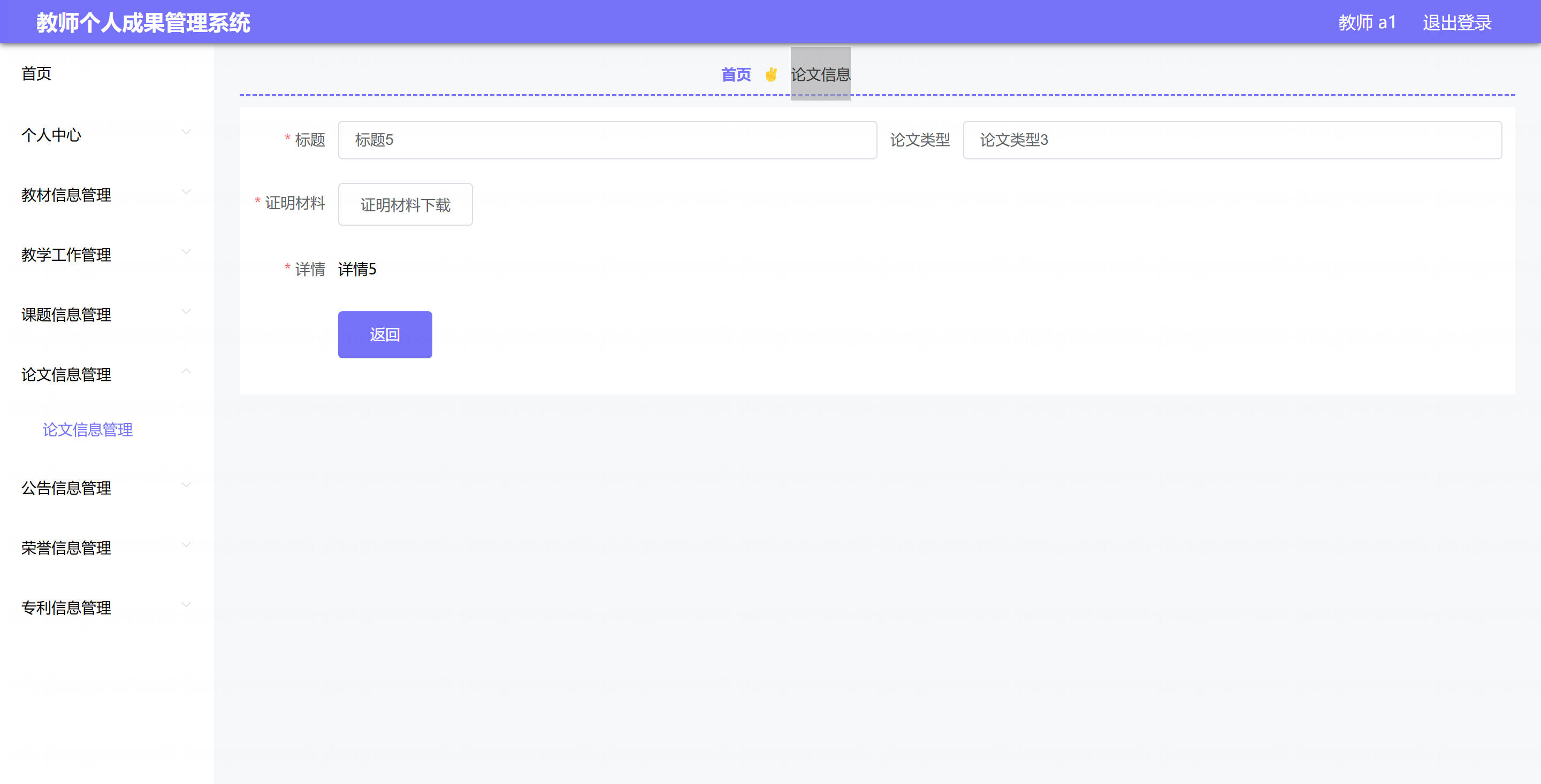Expand the 教学工作管理 chevron
The height and width of the screenshot is (784, 1541).
tap(186, 252)
